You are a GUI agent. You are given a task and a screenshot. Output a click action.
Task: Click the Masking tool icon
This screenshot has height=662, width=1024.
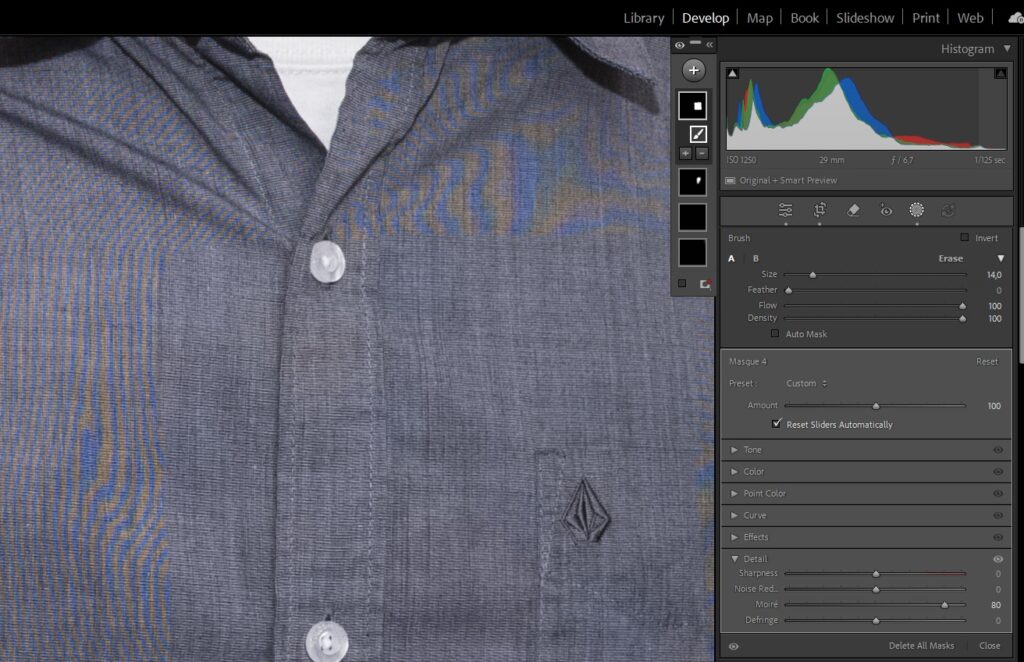tap(916, 210)
